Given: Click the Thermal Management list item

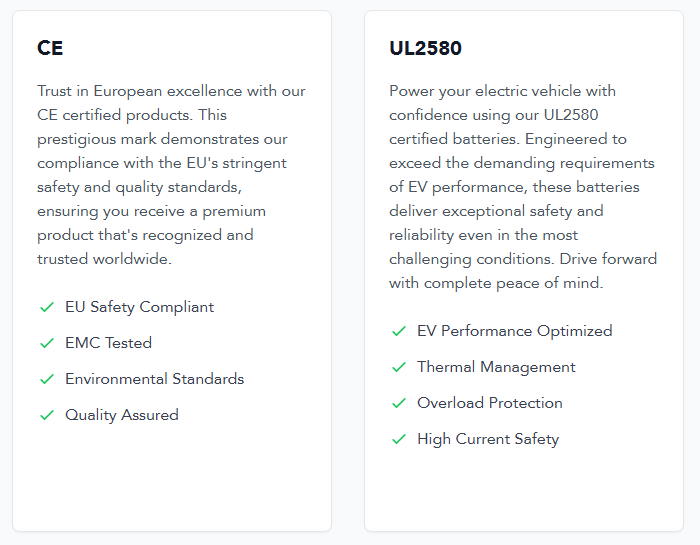Looking at the screenshot, I should click(496, 367).
